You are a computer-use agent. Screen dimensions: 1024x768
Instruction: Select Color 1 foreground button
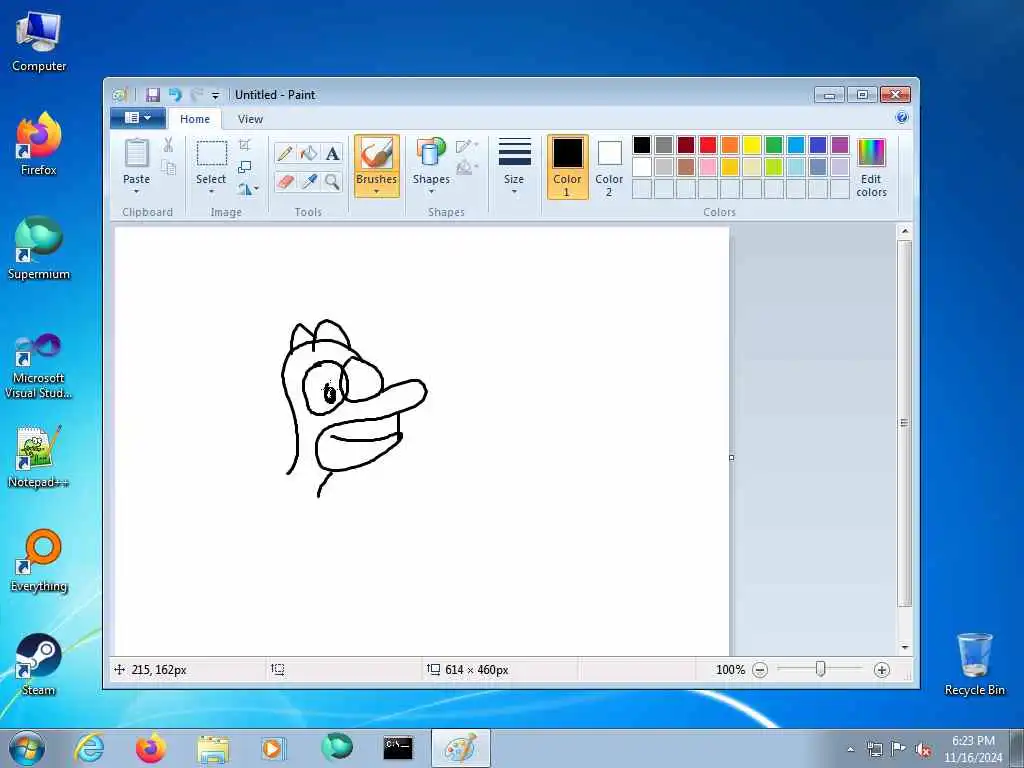coord(568,167)
